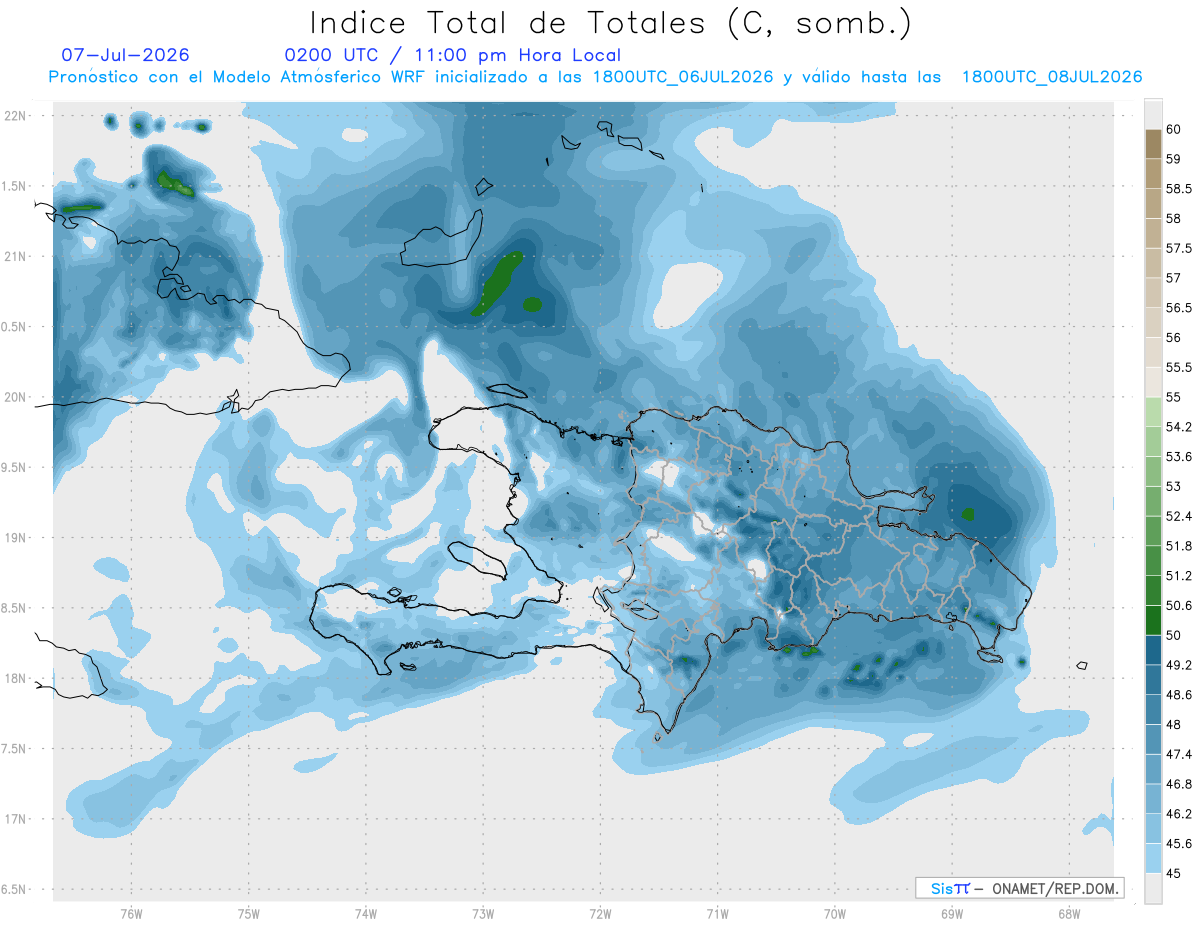Click the longitude label '75W'
The width and height of the screenshot is (1200, 927).
pyautogui.click(x=248, y=914)
